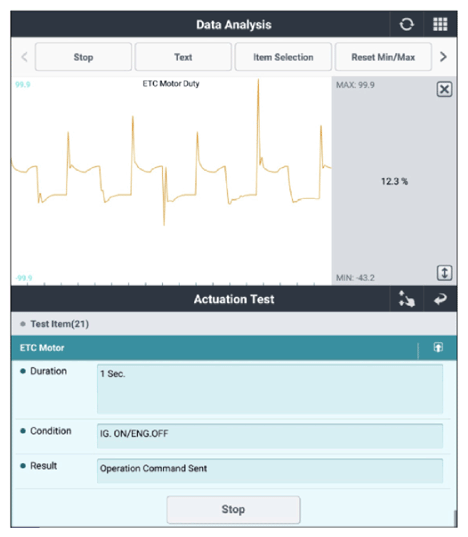This screenshot has height=537, width=468.
Task: Click the Condition field IG. ON/ENG.OFF
Action: (x=270, y=436)
